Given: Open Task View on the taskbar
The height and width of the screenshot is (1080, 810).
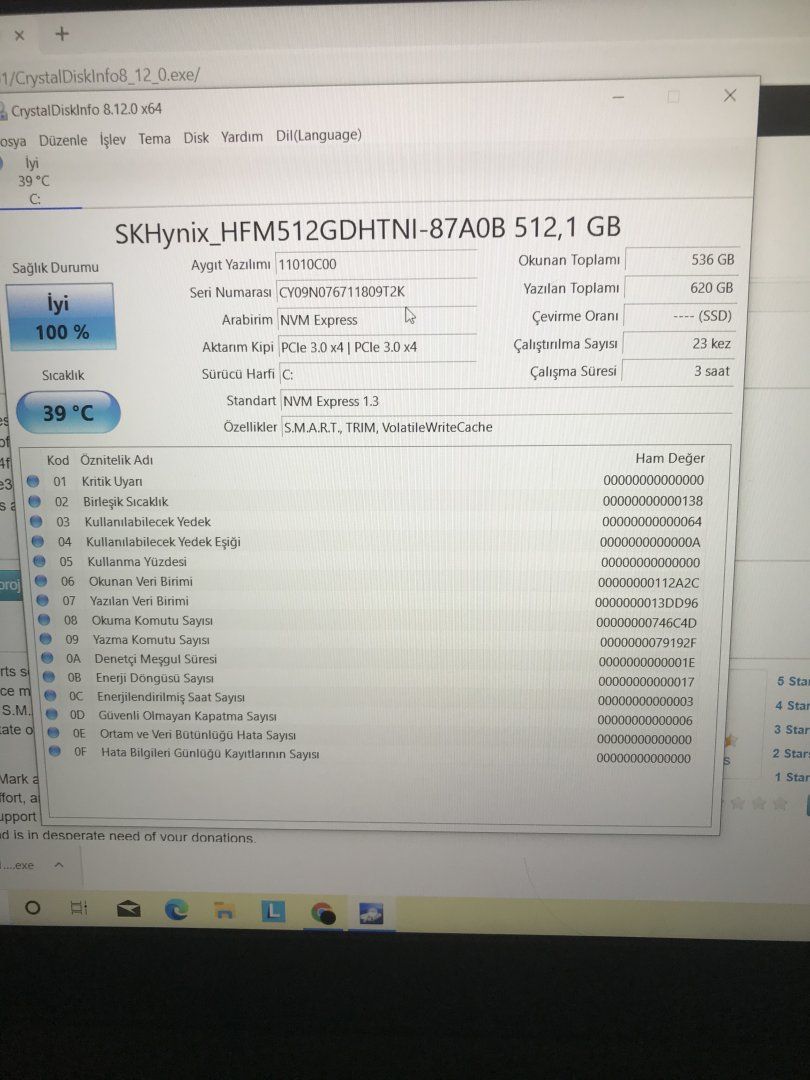Looking at the screenshot, I should click(79, 908).
